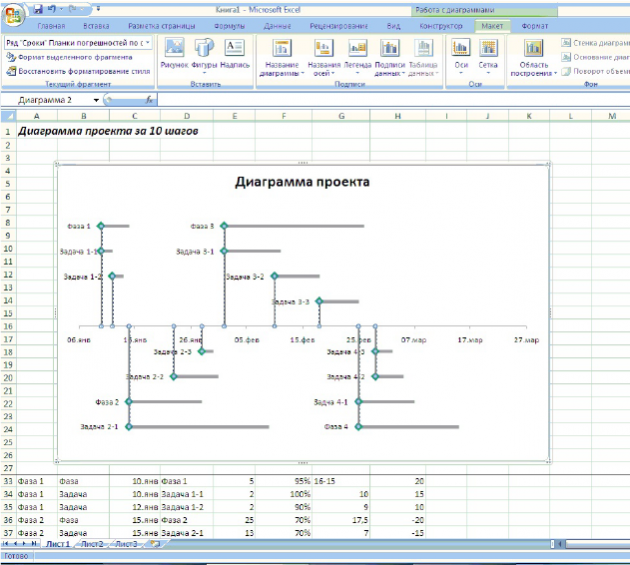This screenshot has height=565, width=630.
Task: Click the insert function fx icon
Action: pos(149,100)
